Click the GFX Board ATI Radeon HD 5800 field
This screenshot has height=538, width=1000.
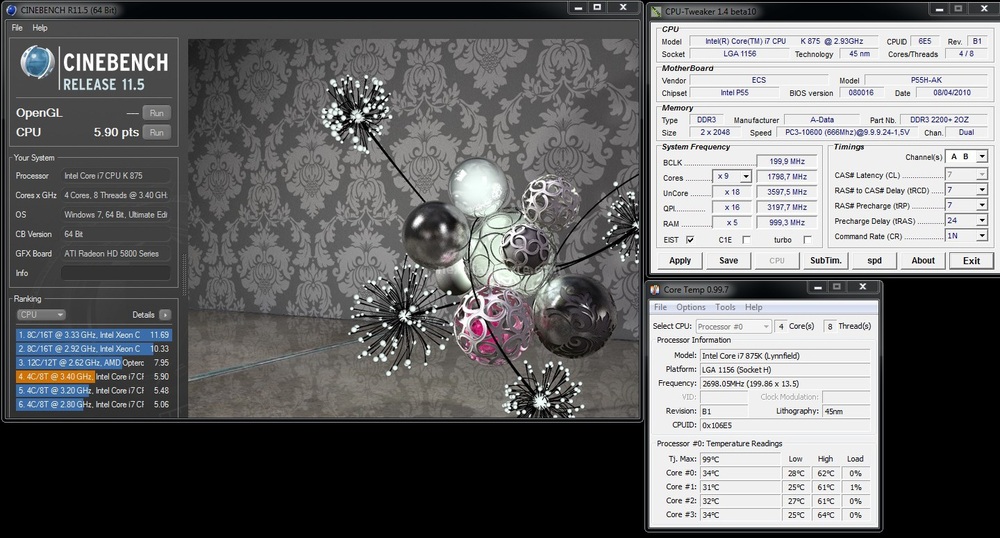(116, 254)
